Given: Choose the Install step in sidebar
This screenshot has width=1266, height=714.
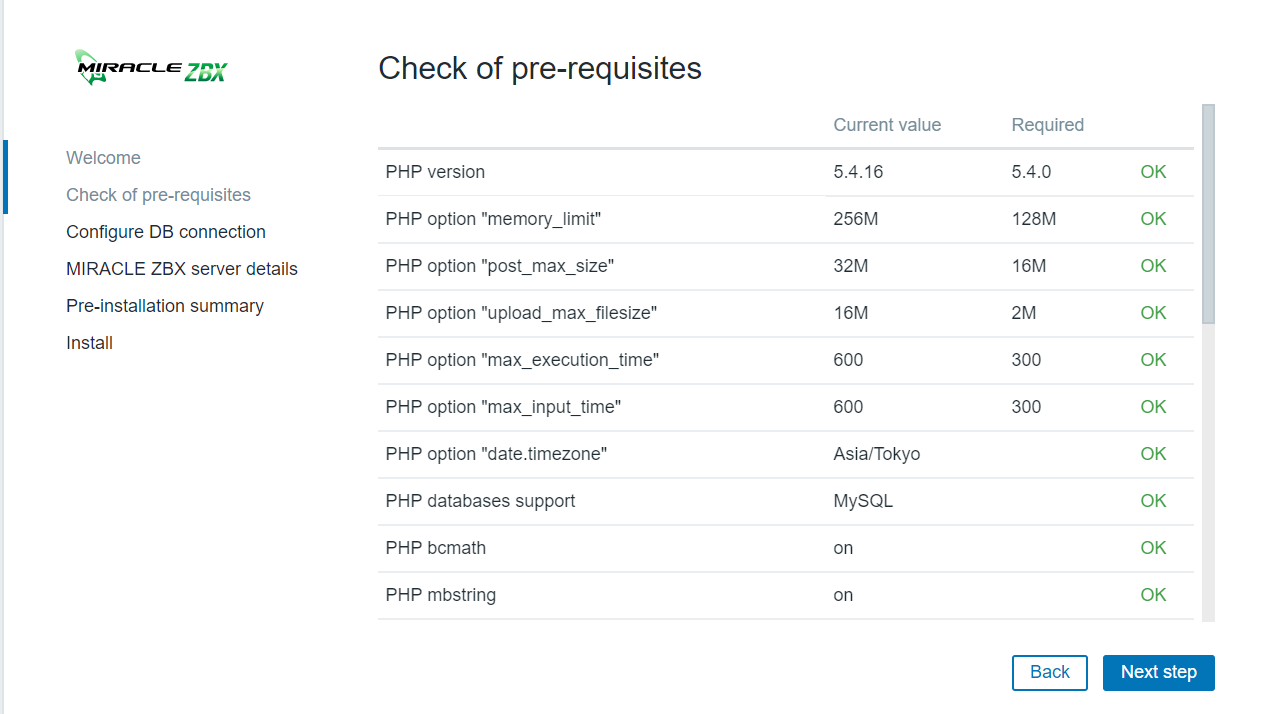Looking at the screenshot, I should coord(89,343).
